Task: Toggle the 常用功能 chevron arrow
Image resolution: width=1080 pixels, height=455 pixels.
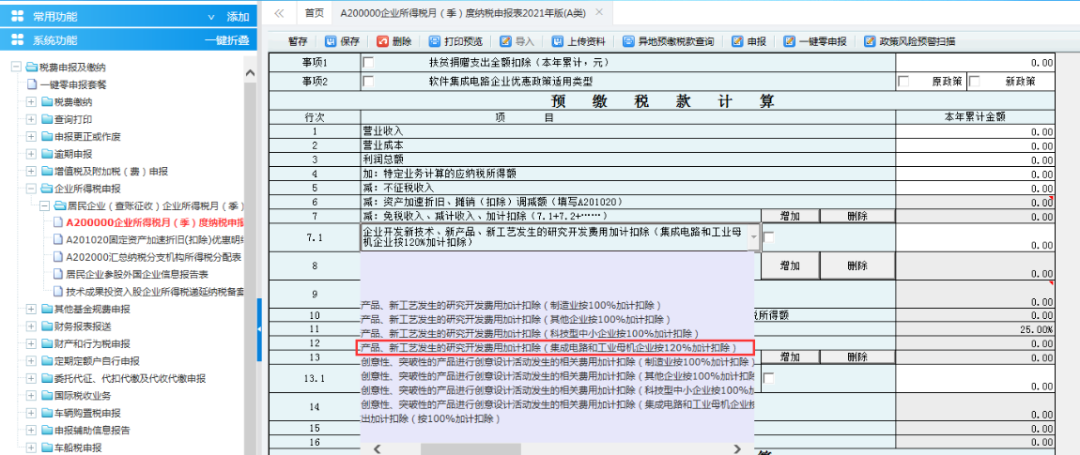Action: point(211,16)
